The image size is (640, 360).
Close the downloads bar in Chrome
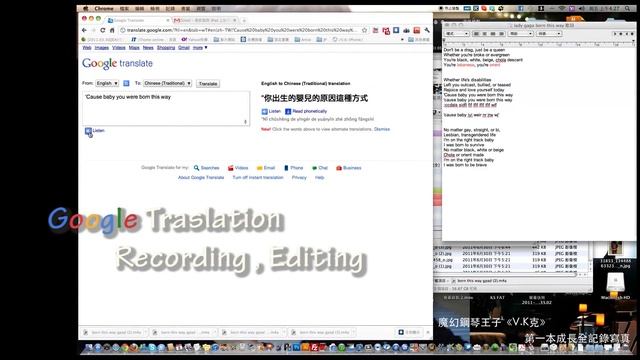coord(428,332)
